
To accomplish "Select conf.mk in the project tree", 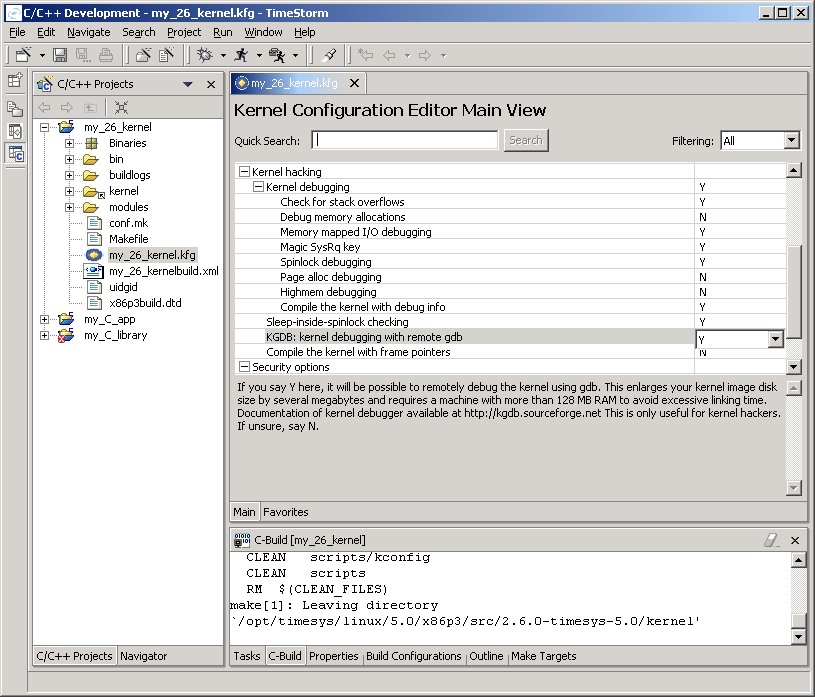I will [128, 223].
